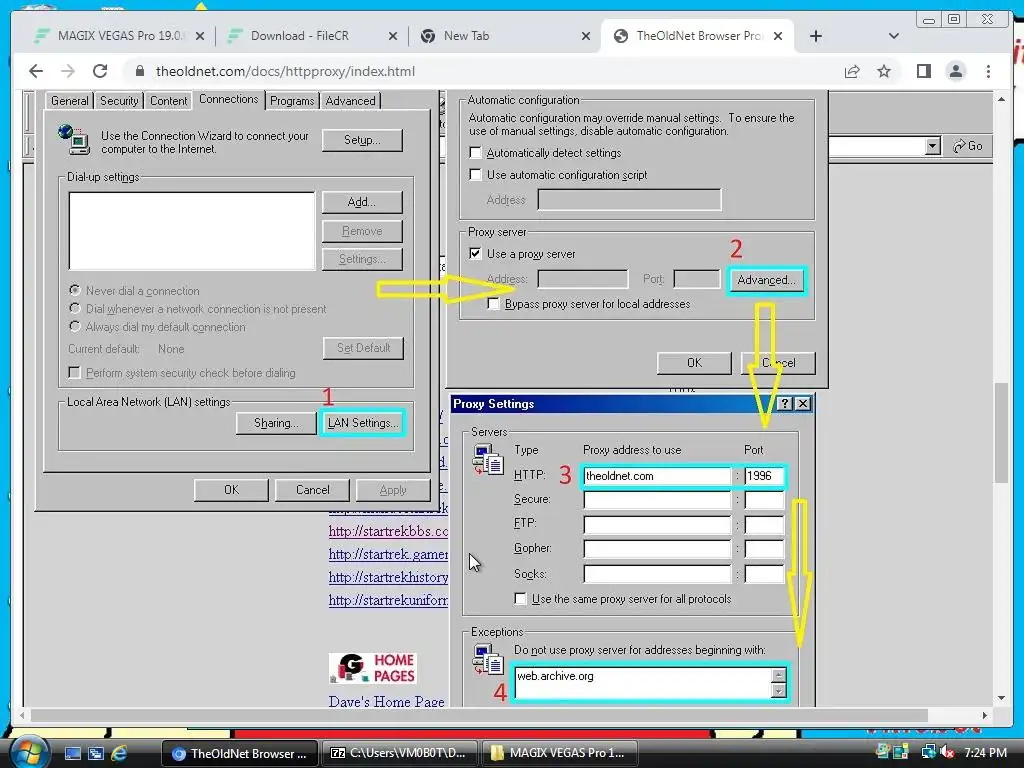Close the New Tab tab
The image size is (1024, 768).
tap(586, 36)
